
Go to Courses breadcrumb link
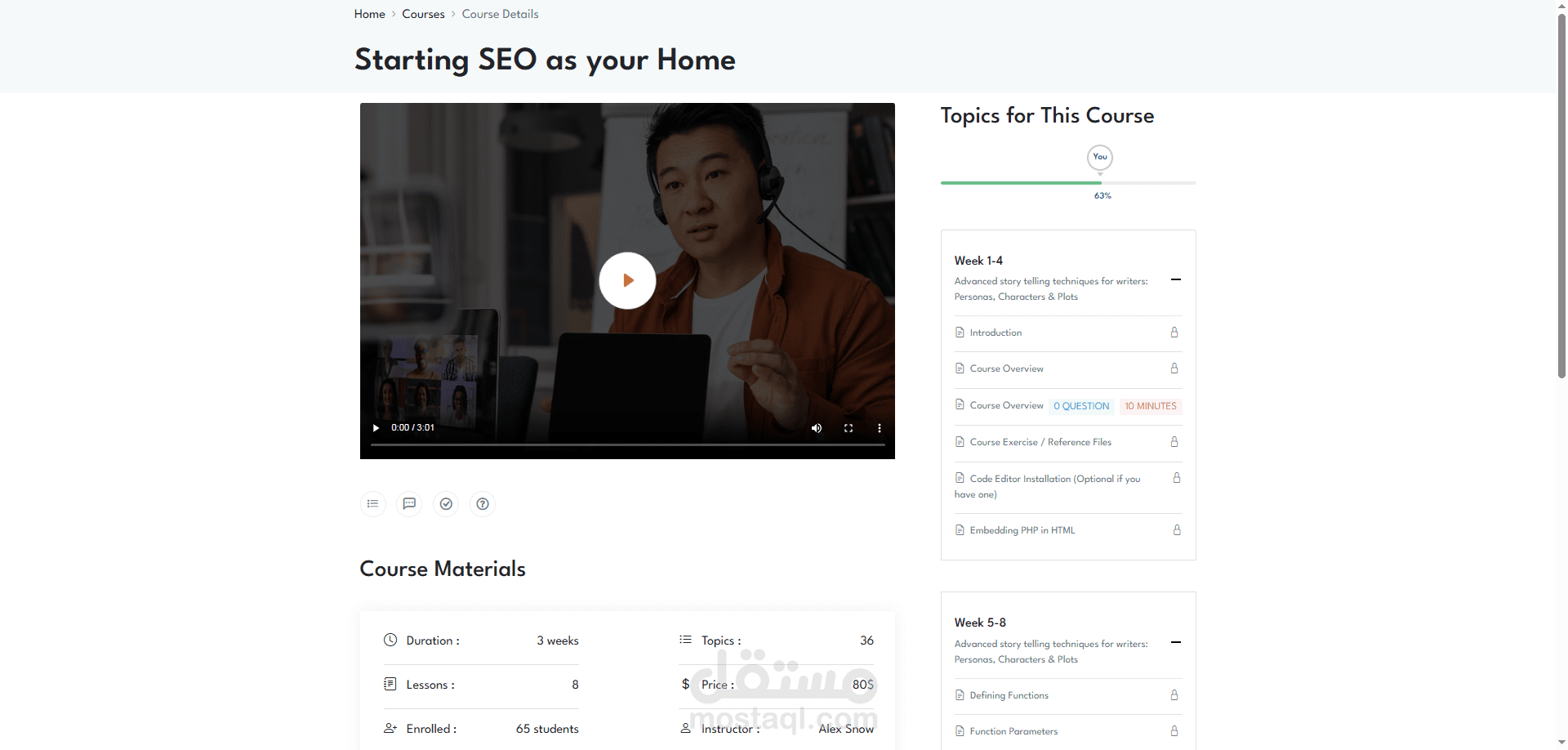pyautogui.click(x=423, y=14)
